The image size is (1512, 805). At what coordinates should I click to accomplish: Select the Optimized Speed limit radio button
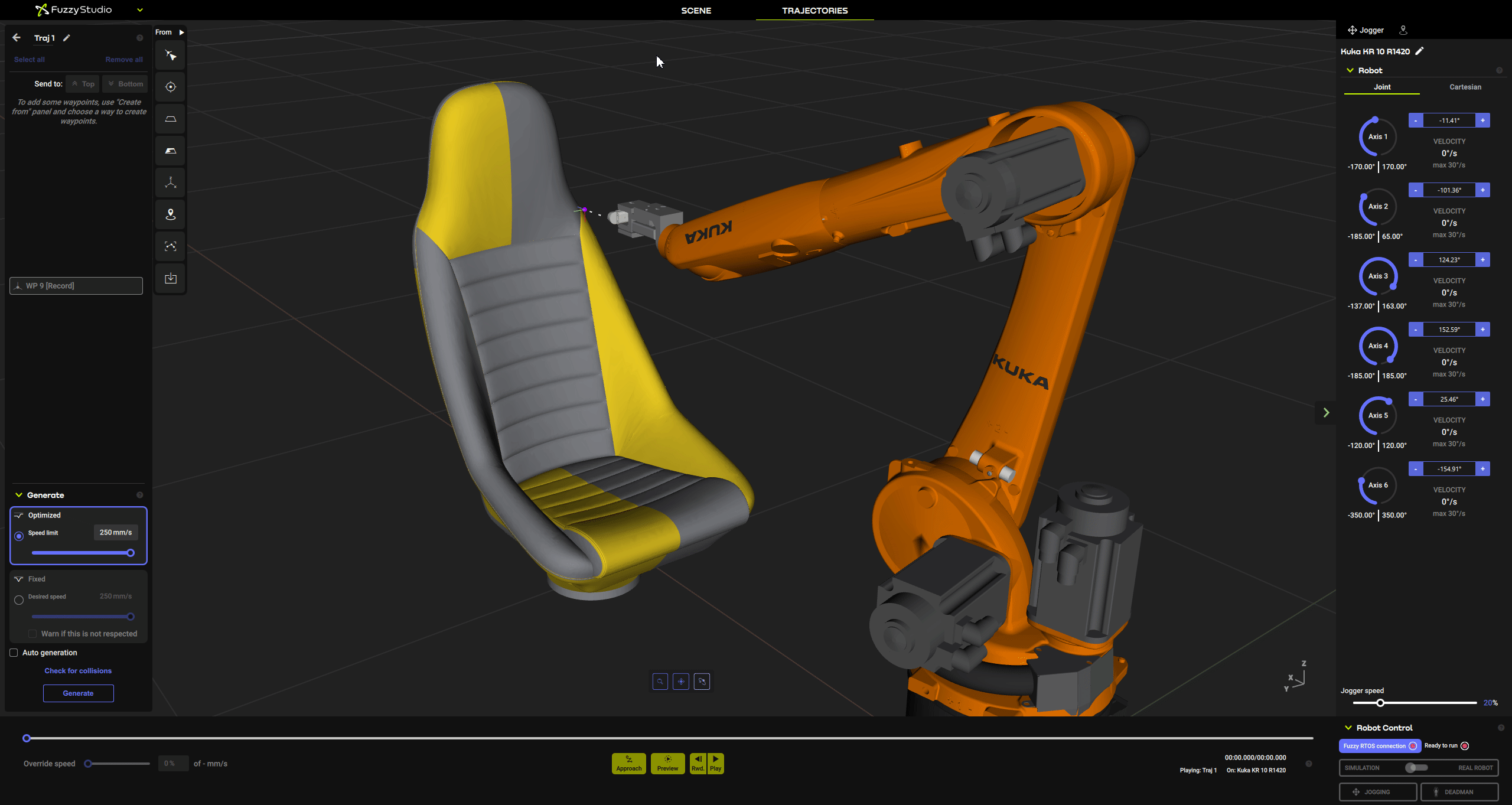click(x=19, y=536)
